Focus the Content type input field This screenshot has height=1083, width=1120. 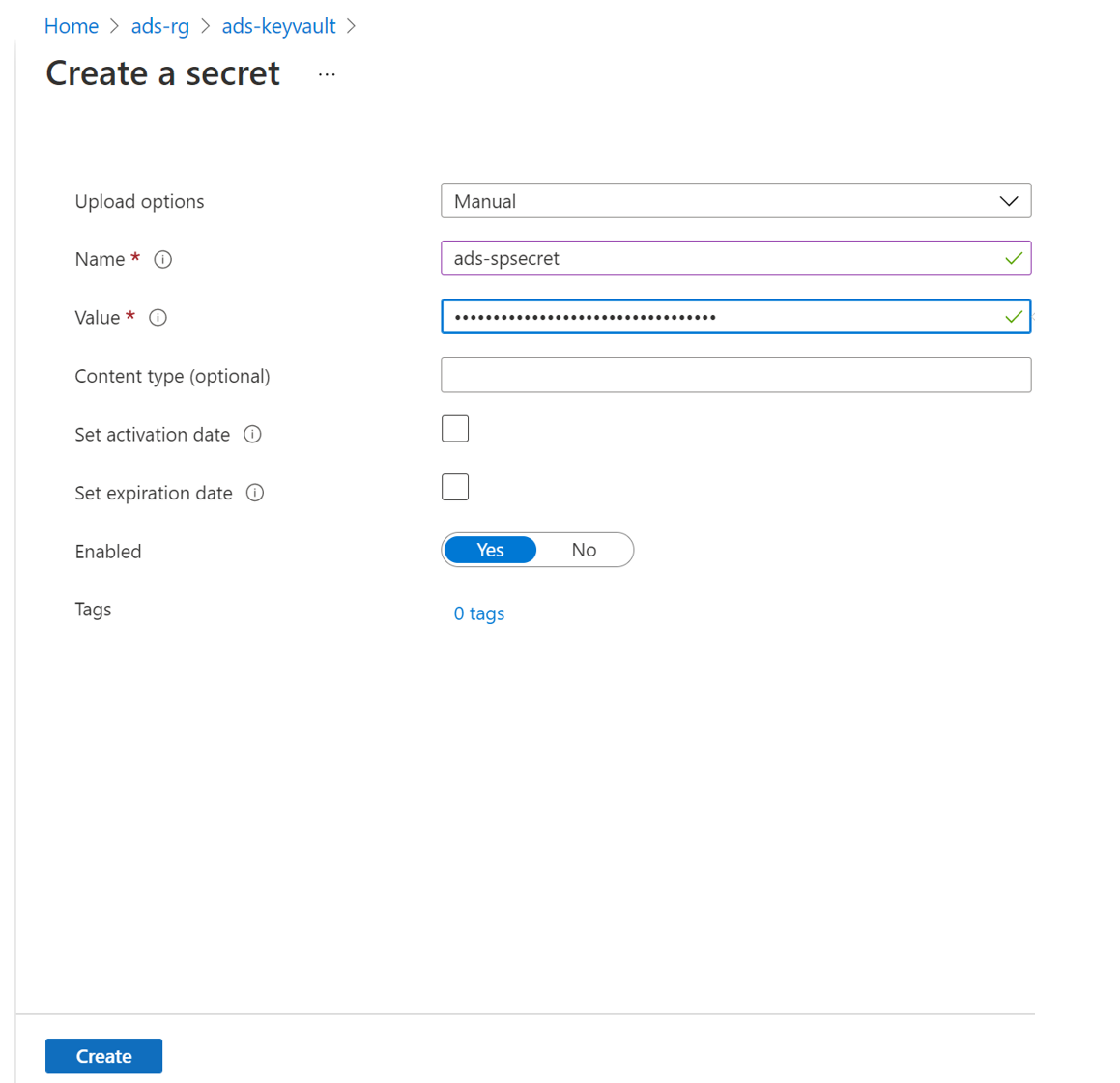tap(735, 375)
